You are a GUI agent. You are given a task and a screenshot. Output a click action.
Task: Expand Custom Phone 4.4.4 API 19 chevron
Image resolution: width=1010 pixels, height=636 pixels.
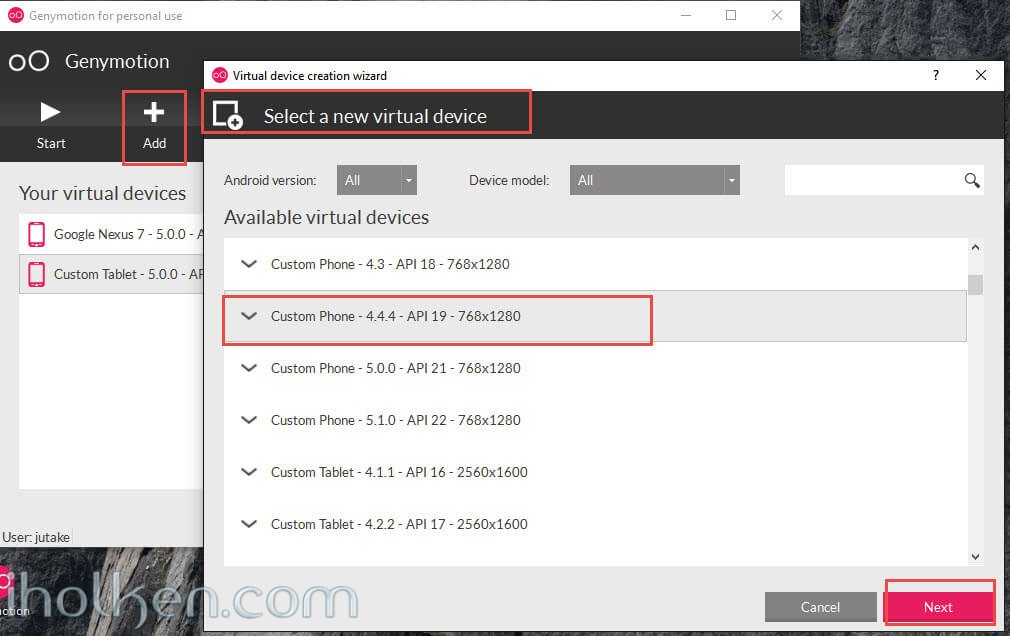click(249, 316)
